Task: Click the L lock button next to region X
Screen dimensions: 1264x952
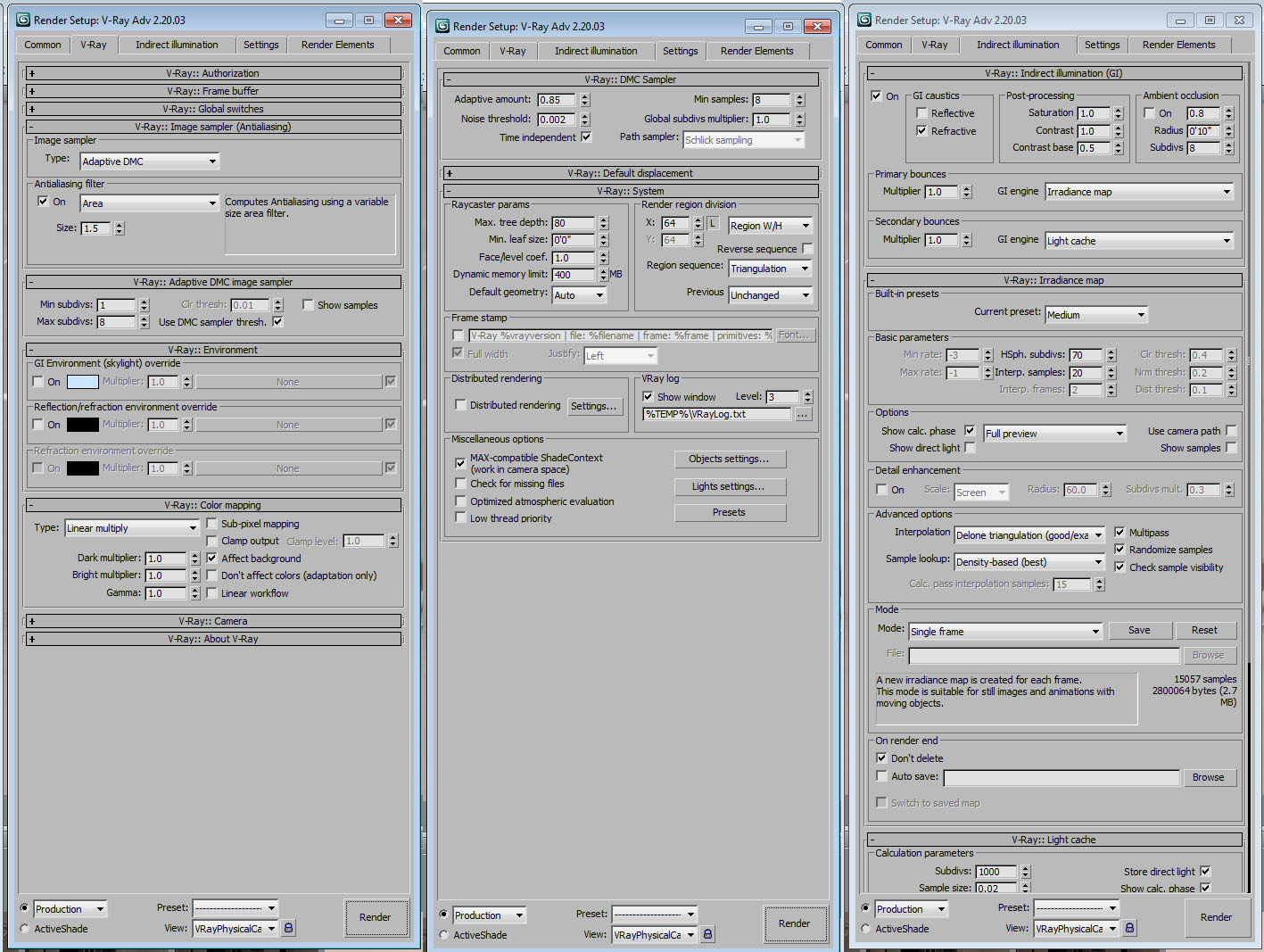Action: (x=713, y=223)
